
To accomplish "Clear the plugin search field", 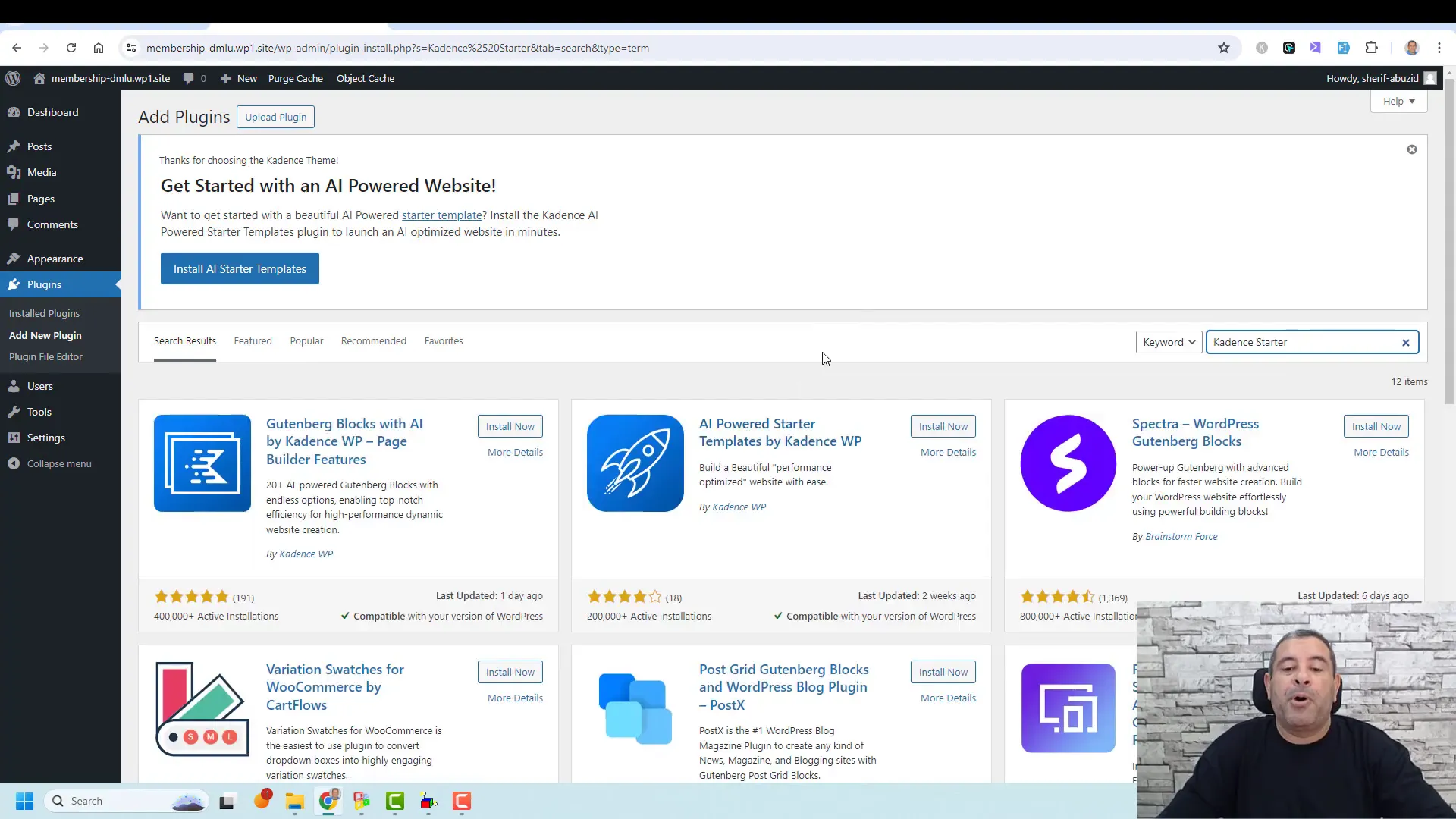I will point(1405,343).
